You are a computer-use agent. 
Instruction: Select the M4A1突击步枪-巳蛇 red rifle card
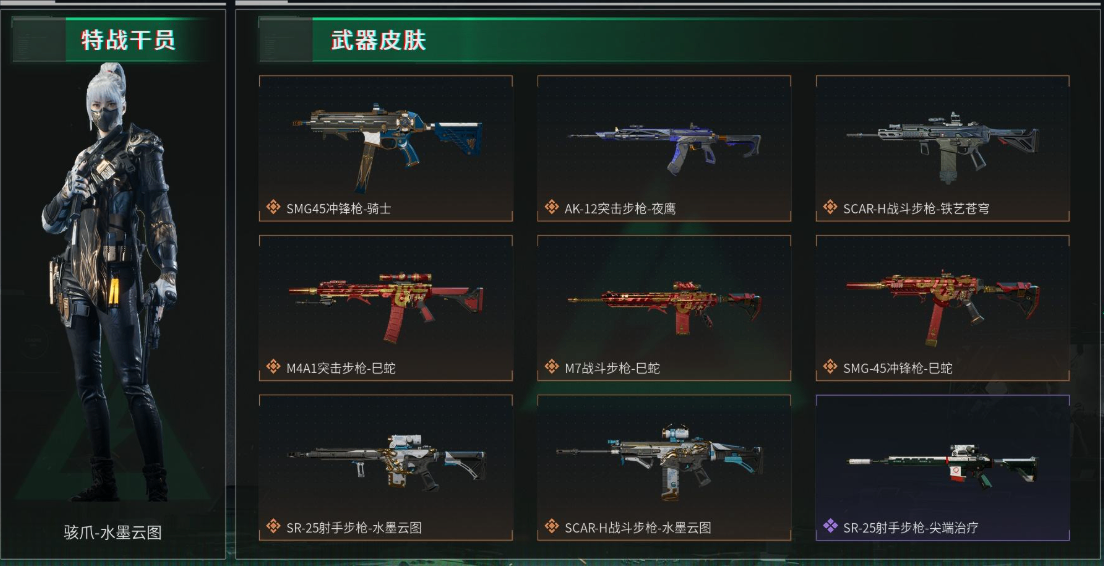coord(386,308)
